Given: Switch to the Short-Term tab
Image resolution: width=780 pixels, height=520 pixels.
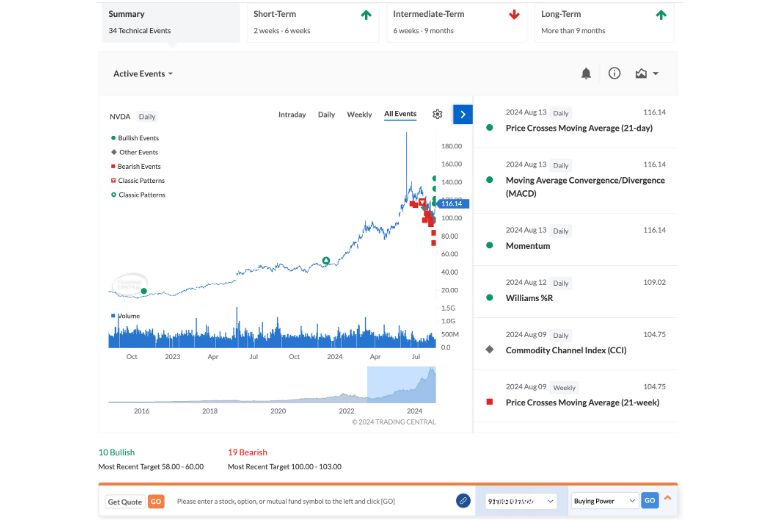Looking at the screenshot, I should pos(312,22).
